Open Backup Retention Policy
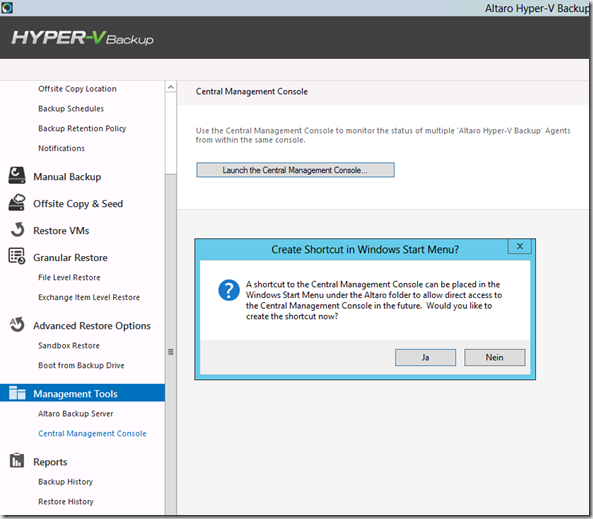The image size is (593, 519). point(82,129)
